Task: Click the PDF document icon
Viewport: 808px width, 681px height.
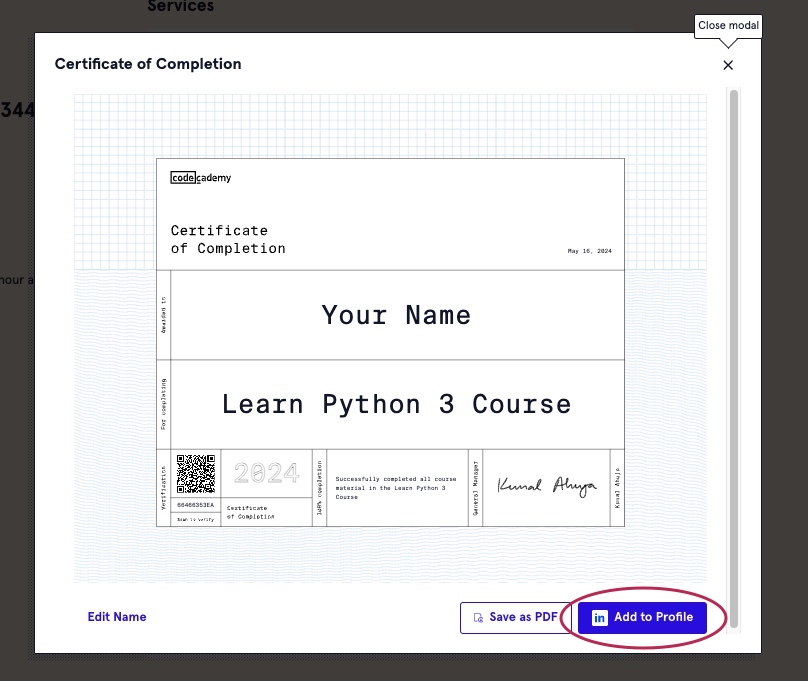Action: (478, 617)
